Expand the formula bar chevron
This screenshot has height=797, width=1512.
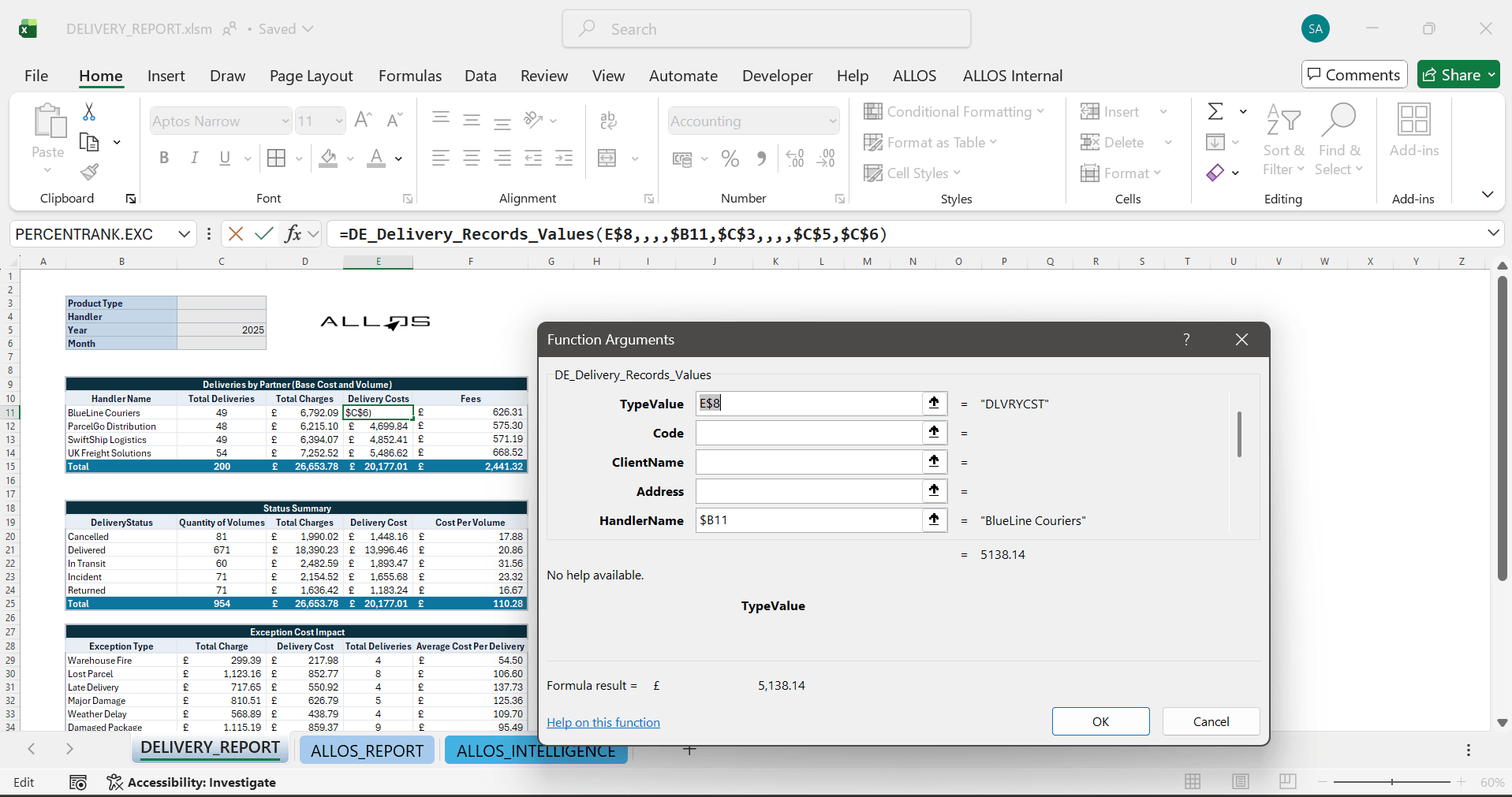tap(1493, 233)
